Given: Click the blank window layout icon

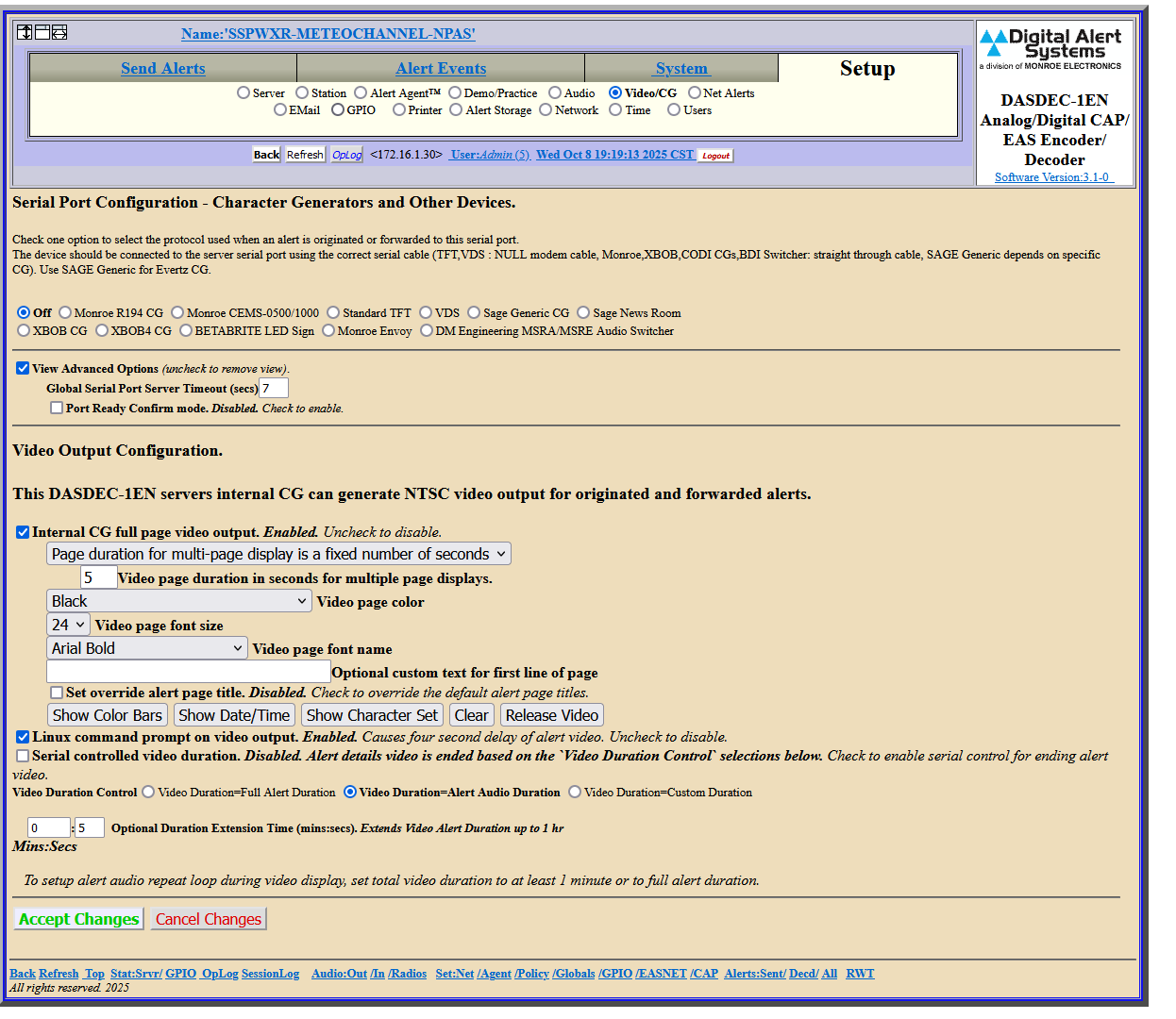Looking at the screenshot, I should (42, 32).
